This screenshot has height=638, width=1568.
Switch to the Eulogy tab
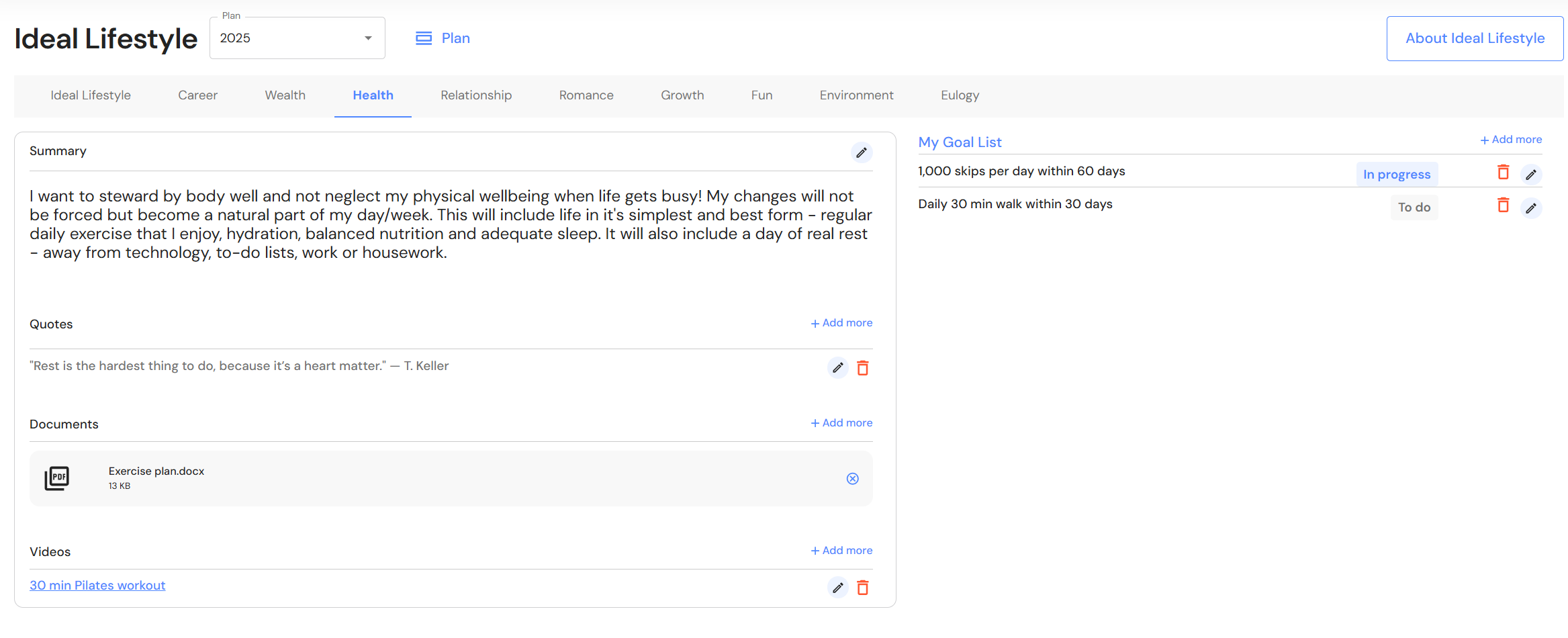[x=960, y=95]
